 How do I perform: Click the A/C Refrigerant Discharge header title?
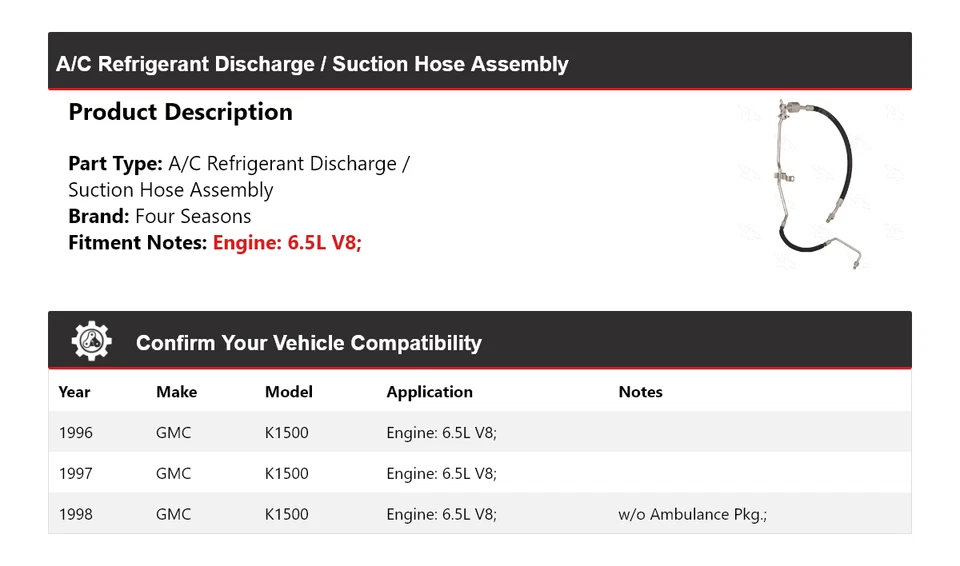click(312, 64)
